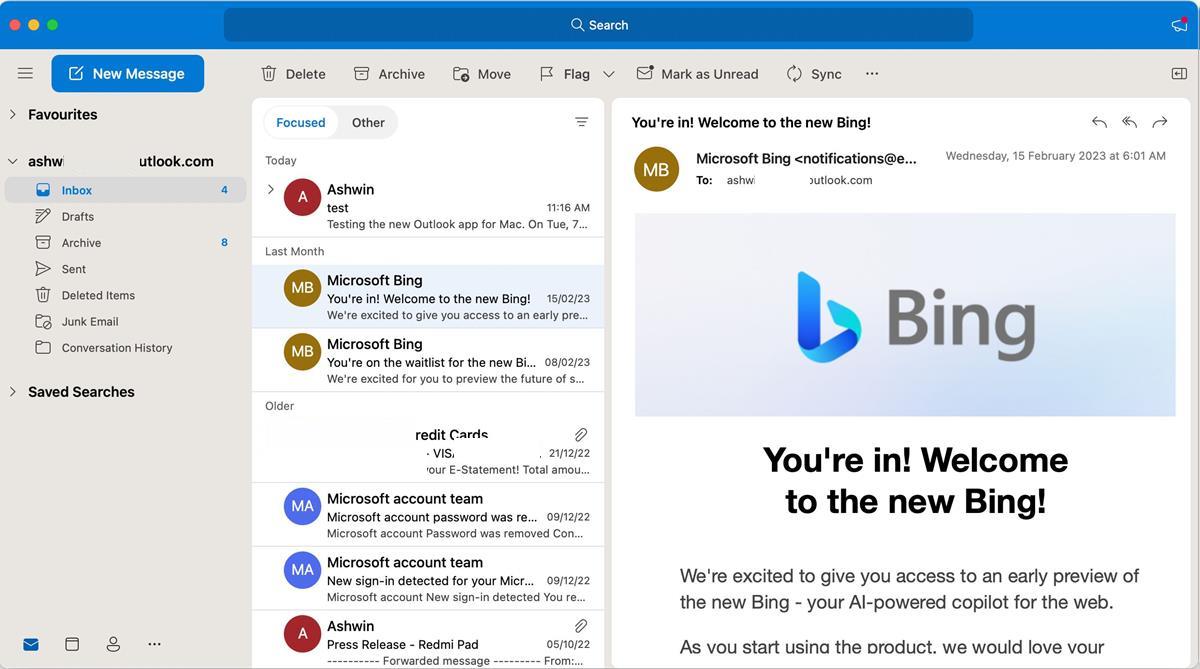Click inside the Search field
The height and width of the screenshot is (669, 1200).
click(x=599, y=24)
